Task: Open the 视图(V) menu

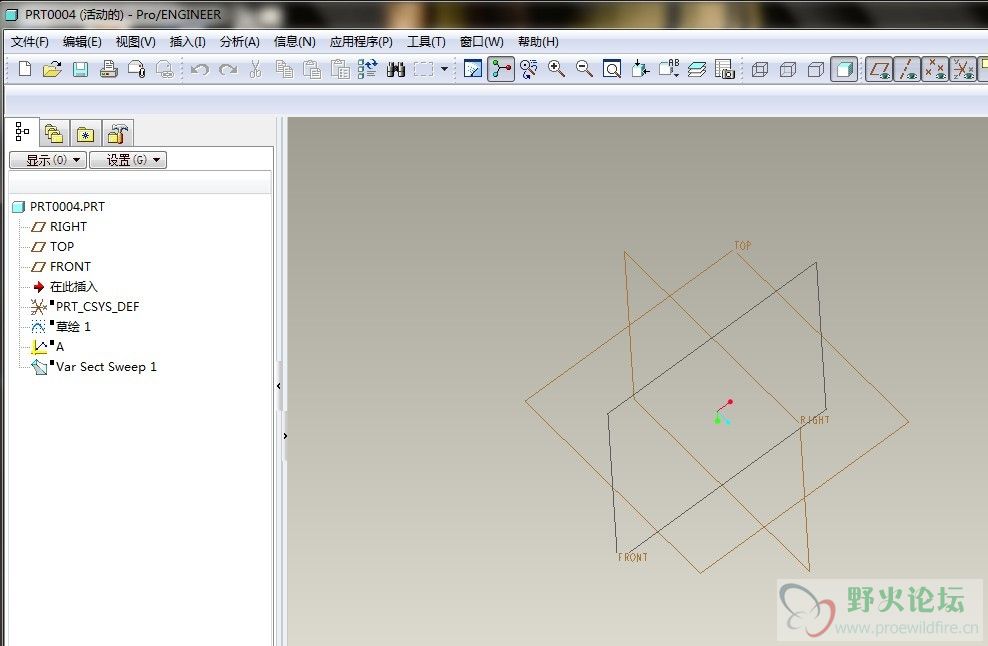Action: coord(135,42)
